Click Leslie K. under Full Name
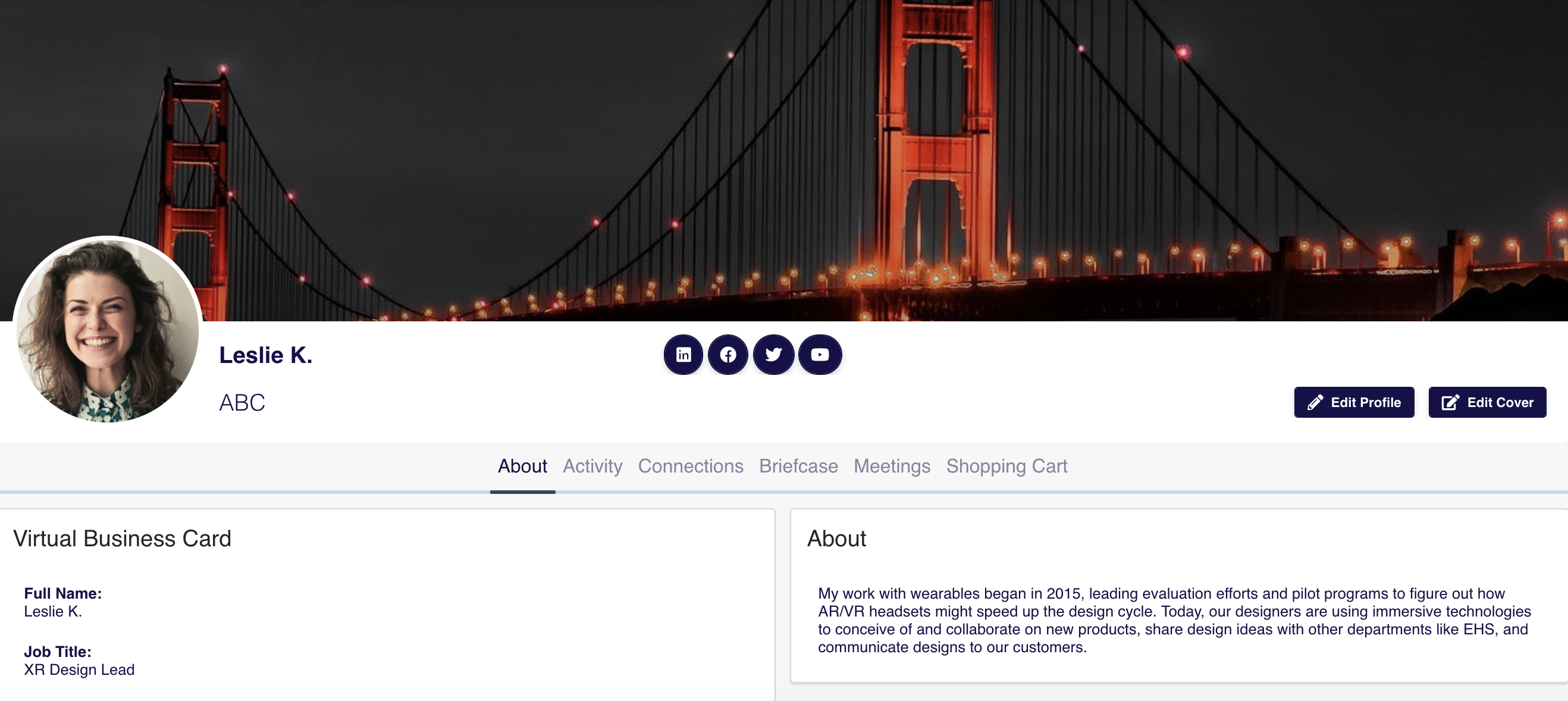The width and height of the screenshot is (1568, 701). (52, 611)
